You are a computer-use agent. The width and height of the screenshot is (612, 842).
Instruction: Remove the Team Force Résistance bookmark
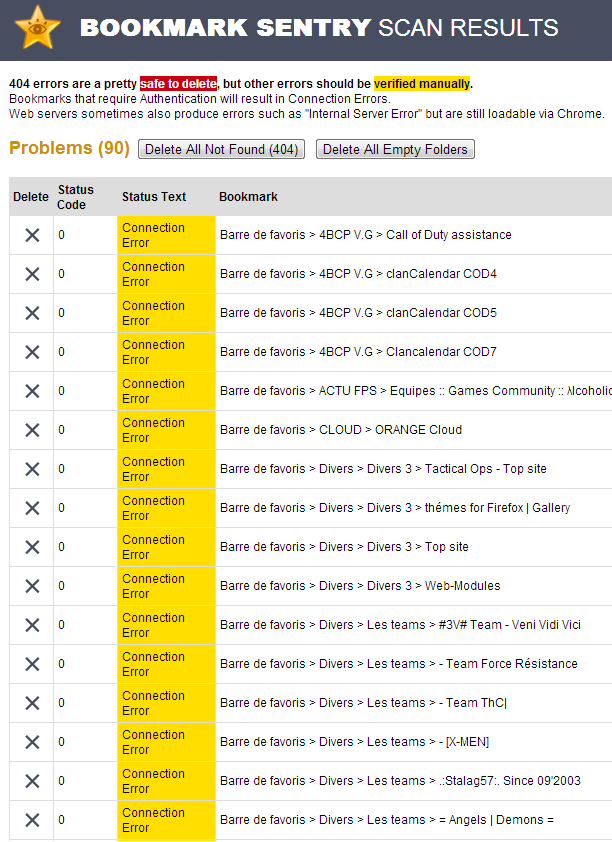point(32,664)
